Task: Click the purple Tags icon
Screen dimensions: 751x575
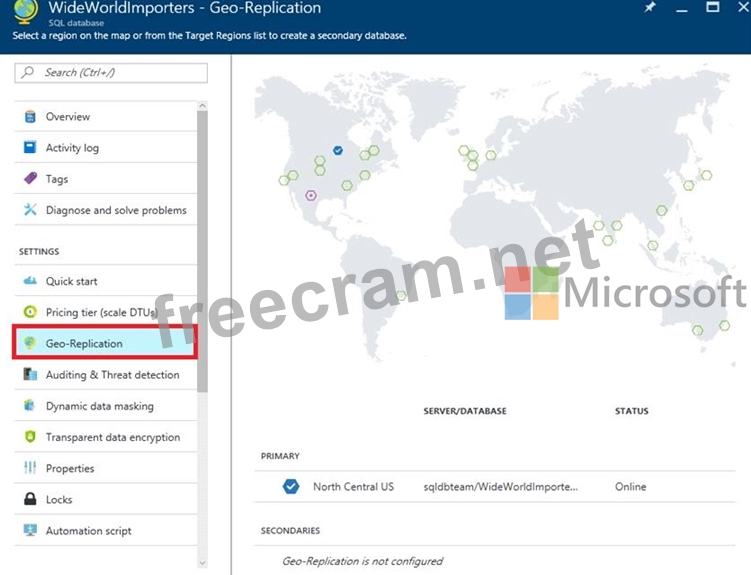Action: (x=30, y=179)
